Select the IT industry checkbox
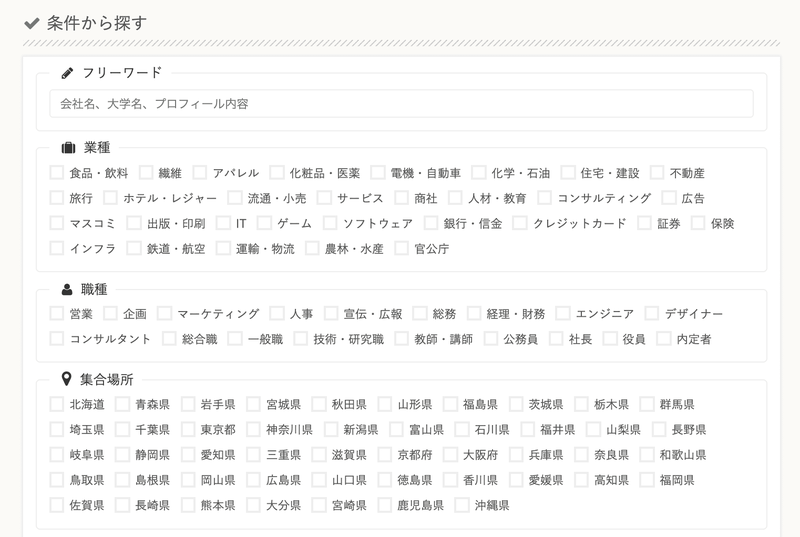The width and height of the screenshot is (800, 537). [x=223, y=223]
